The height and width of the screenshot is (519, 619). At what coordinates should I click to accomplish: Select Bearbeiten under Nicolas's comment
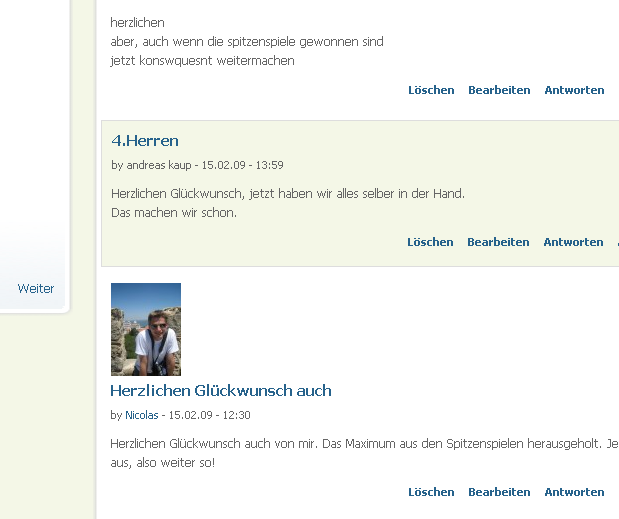(499, 492)
